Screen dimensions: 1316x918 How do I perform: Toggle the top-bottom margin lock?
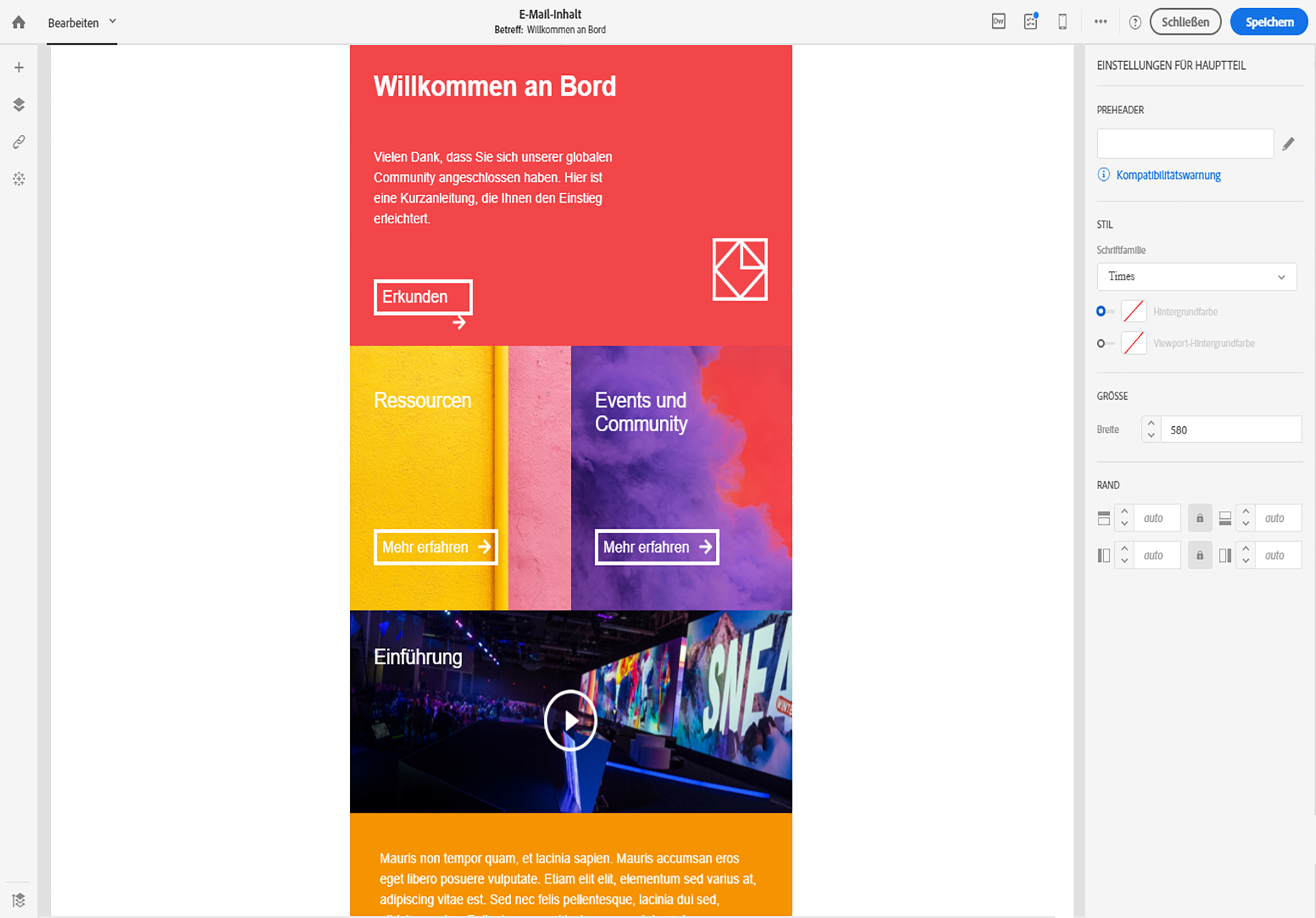1199,518
